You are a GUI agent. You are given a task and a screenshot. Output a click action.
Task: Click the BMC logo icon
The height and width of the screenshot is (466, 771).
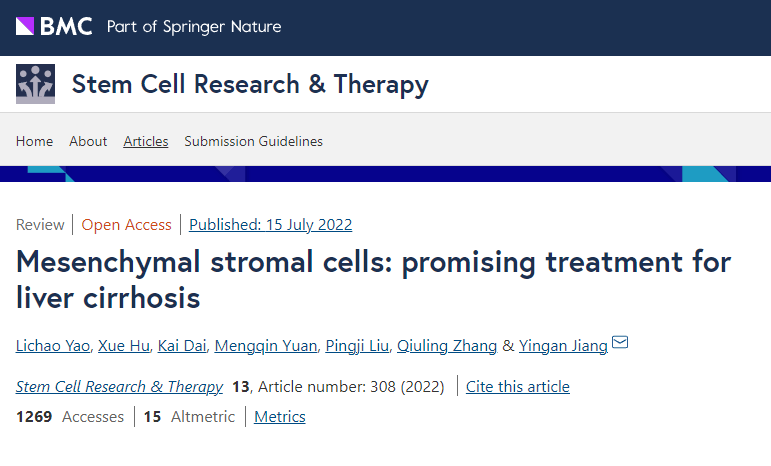coord(54,26)
